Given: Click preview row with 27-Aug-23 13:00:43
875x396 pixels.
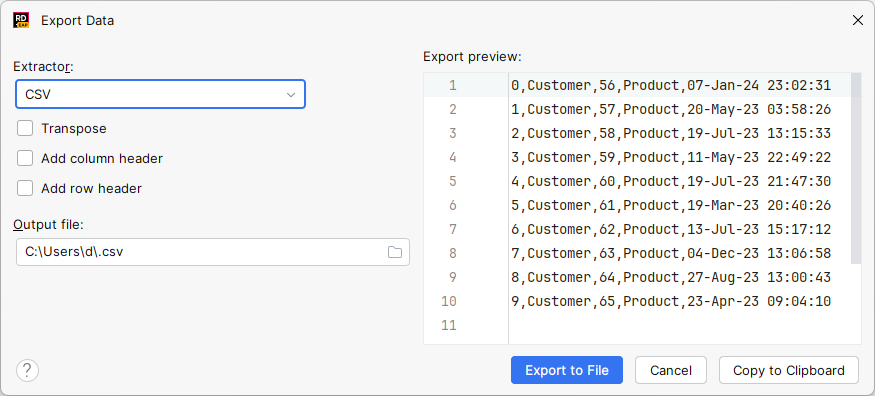Looking at the screenshot, I should (x=671, y=277).
